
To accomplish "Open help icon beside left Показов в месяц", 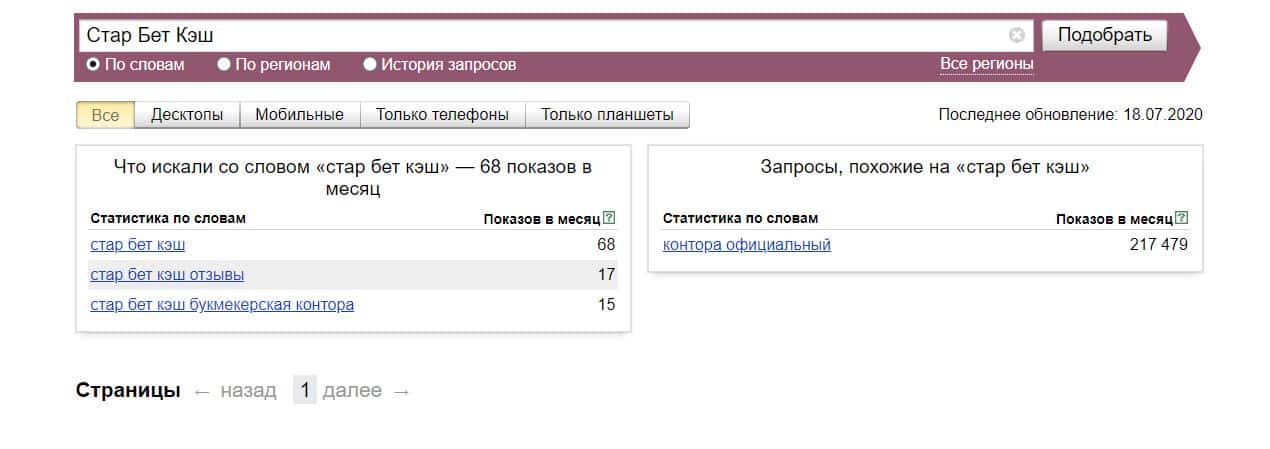I will 610,218.
